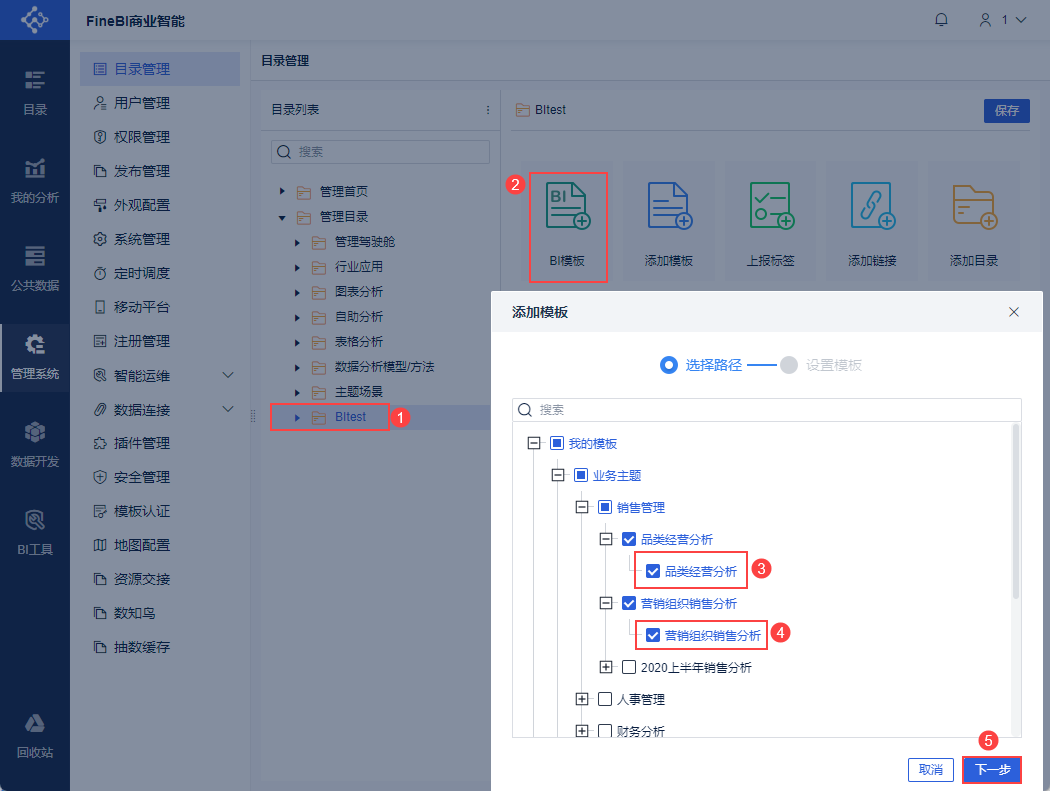This screenshot has height=791, width=1050.
Task: Click the template search field in dialog
Action: [x=767, y=410]
